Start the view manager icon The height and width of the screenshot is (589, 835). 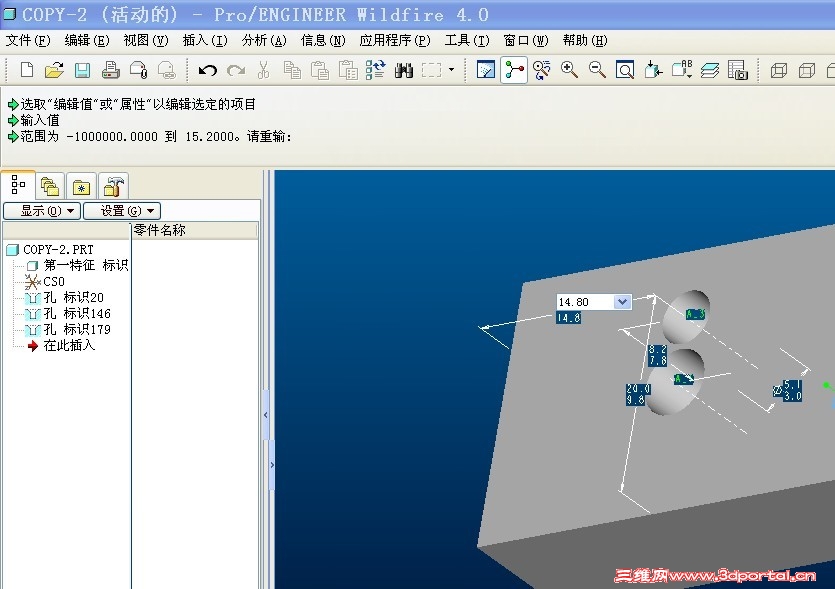(738, 70)
